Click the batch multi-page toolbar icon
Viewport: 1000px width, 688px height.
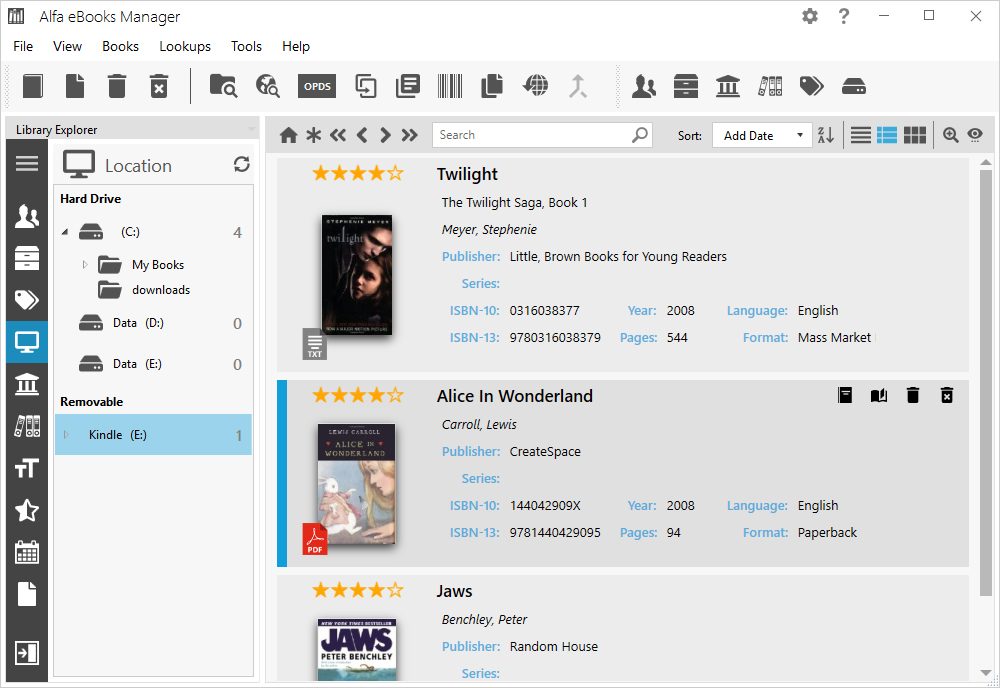366,86
